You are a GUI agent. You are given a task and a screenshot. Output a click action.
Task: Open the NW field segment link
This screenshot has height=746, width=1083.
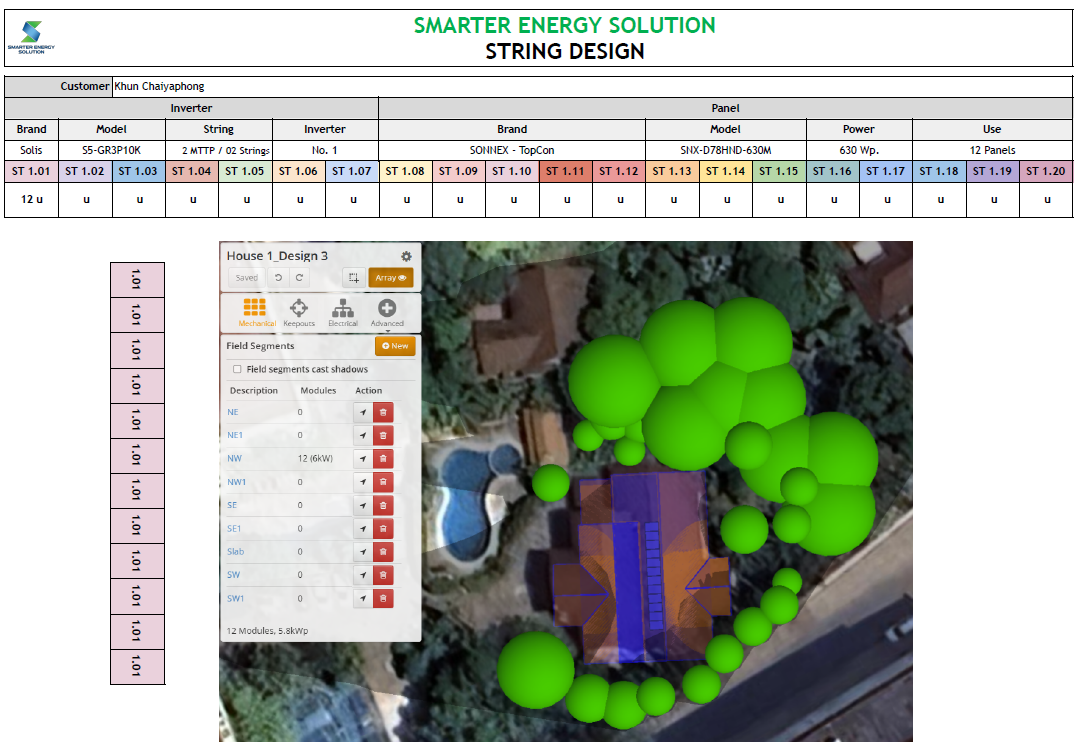[x=235, y=459]
